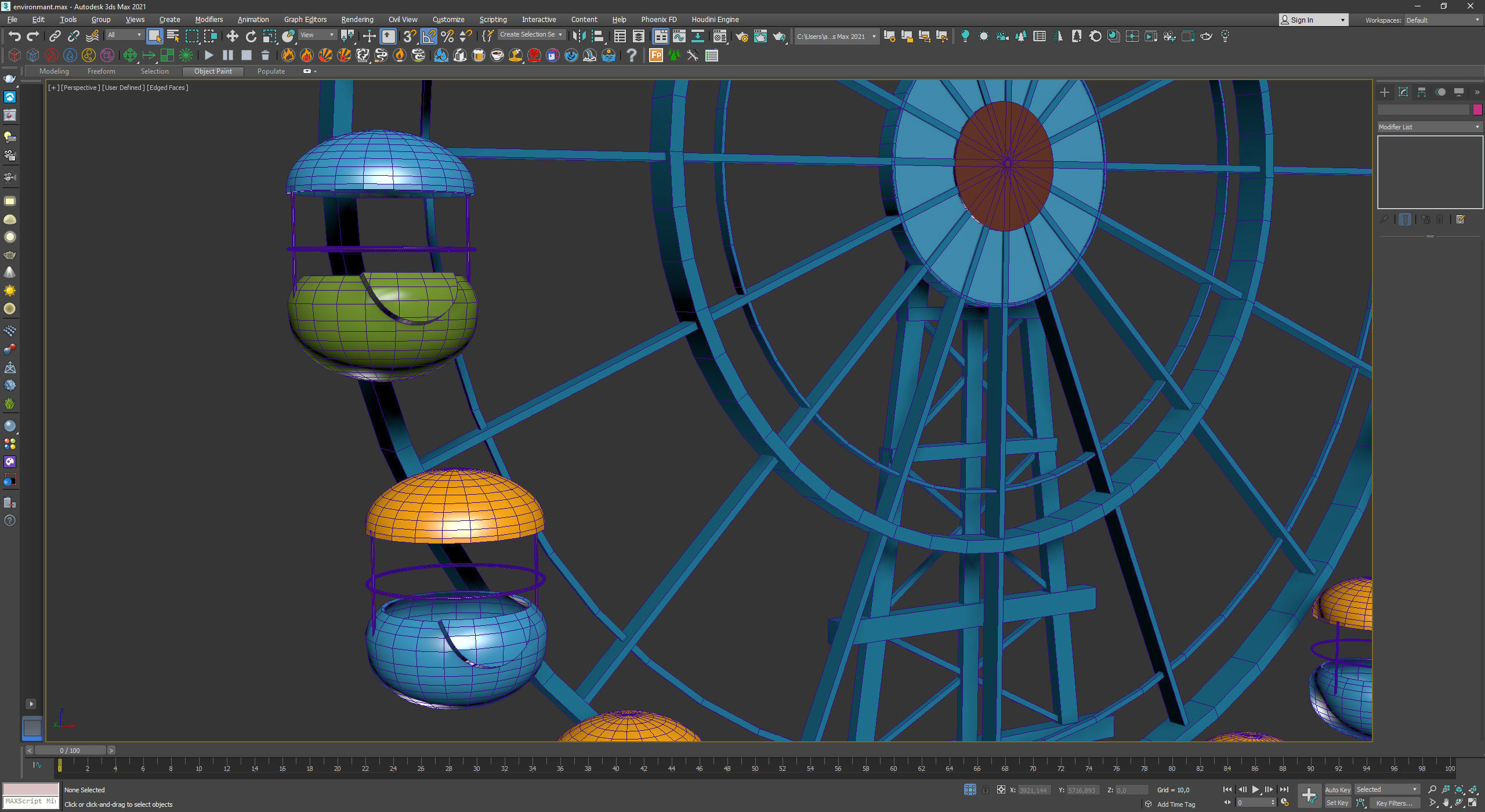
Task: Select the Rotate tool
Action: click(251, 37)
